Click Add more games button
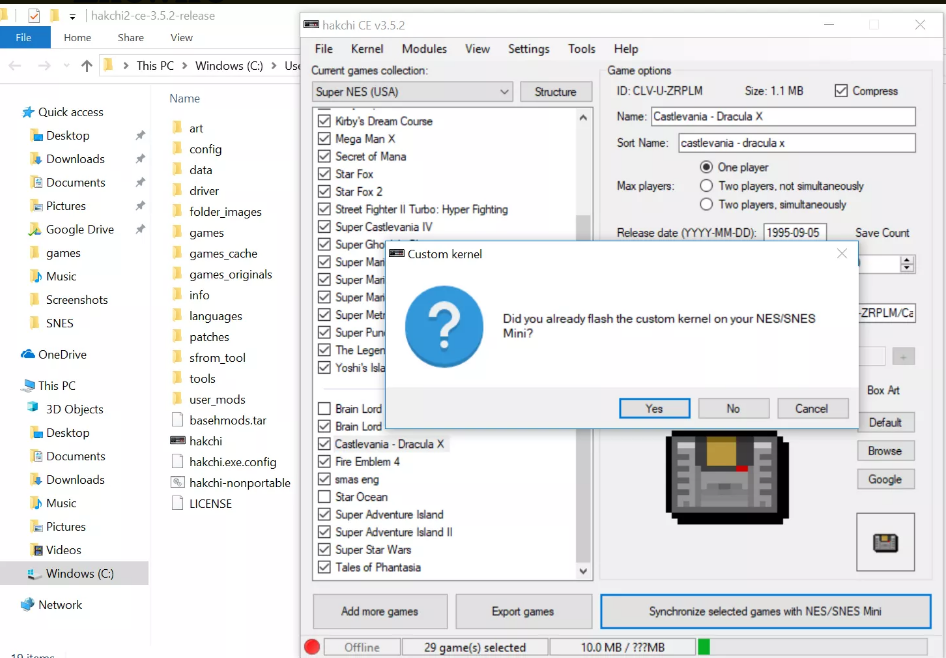This screenshot has height=658, width=946. click(x=380, y=612)
